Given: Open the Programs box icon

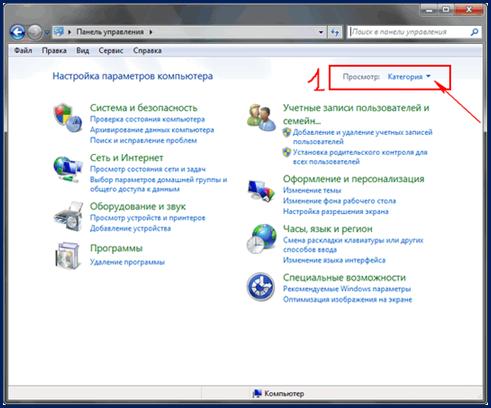Looking at the screenshot, I should pyautogui.click(x=68, y=256).
